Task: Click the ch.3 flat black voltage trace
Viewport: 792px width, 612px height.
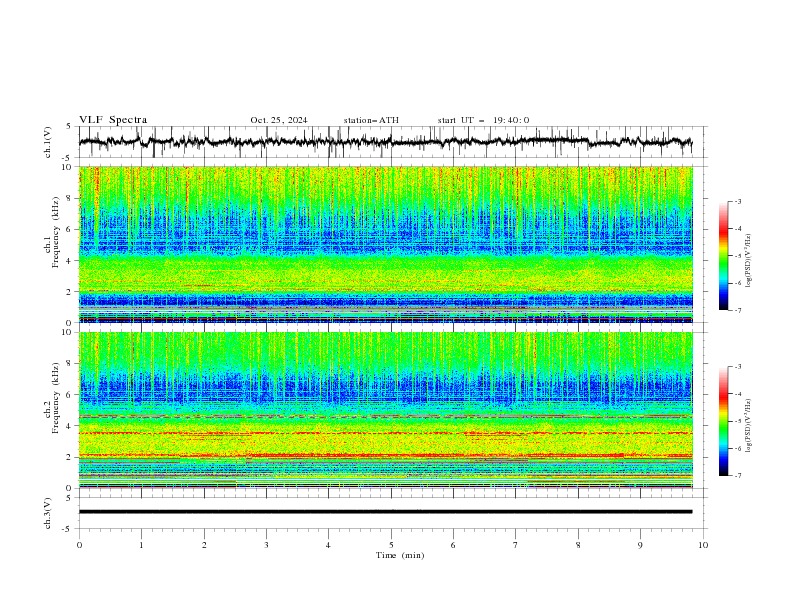Action: tap(385, 512)
